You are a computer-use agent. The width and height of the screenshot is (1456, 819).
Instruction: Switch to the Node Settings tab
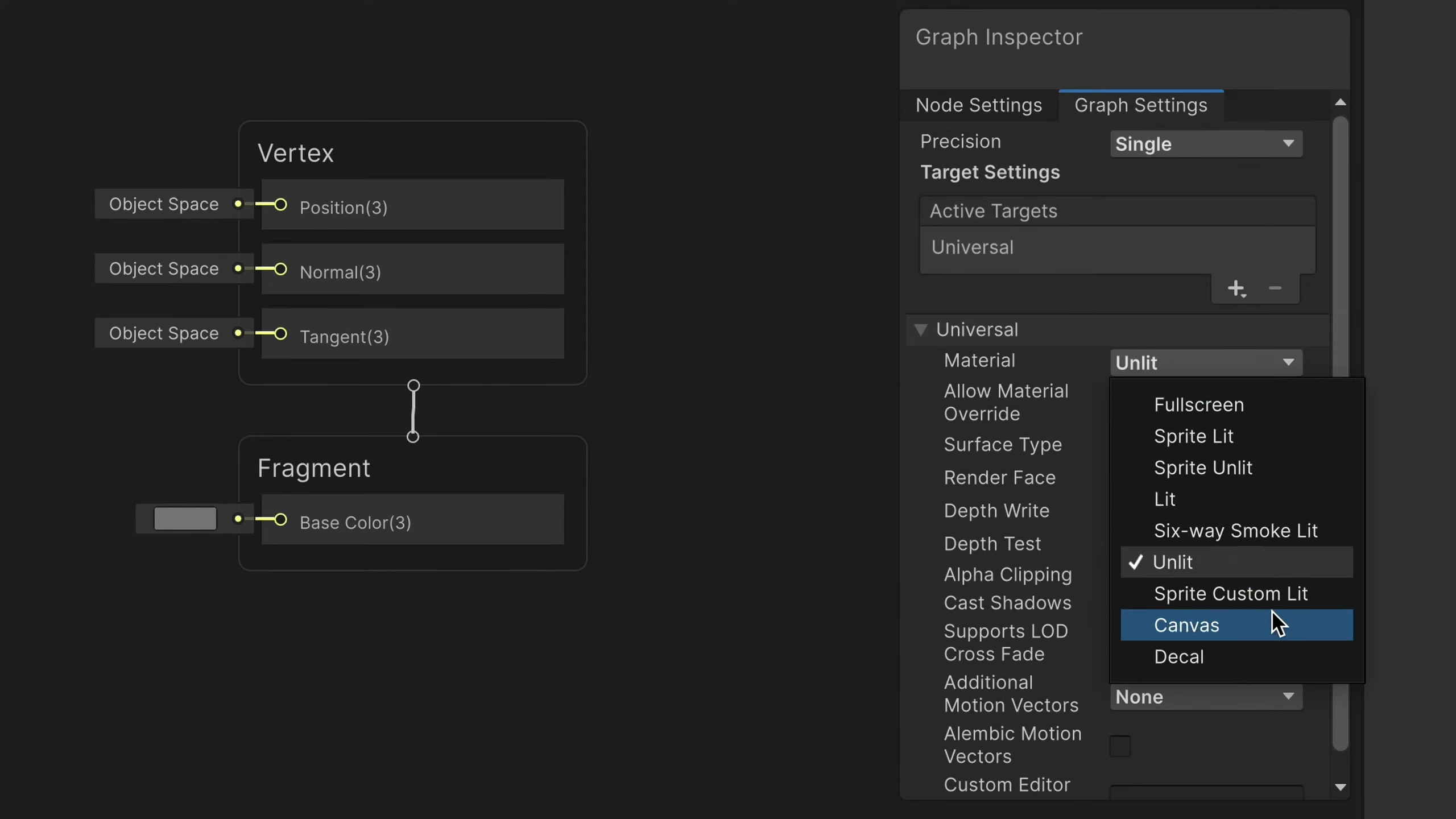click(x=979, y=105)
